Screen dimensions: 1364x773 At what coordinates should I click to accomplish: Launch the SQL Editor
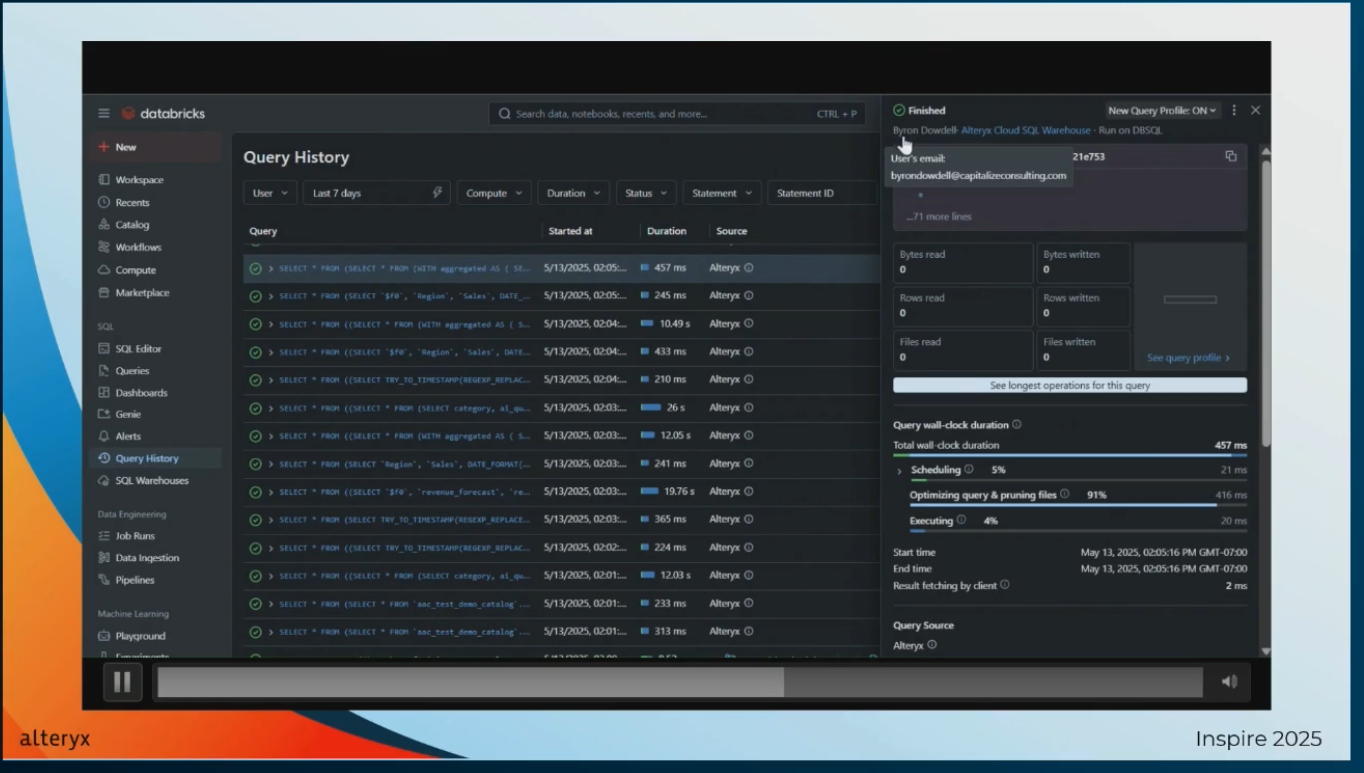(x=138, y=349)
